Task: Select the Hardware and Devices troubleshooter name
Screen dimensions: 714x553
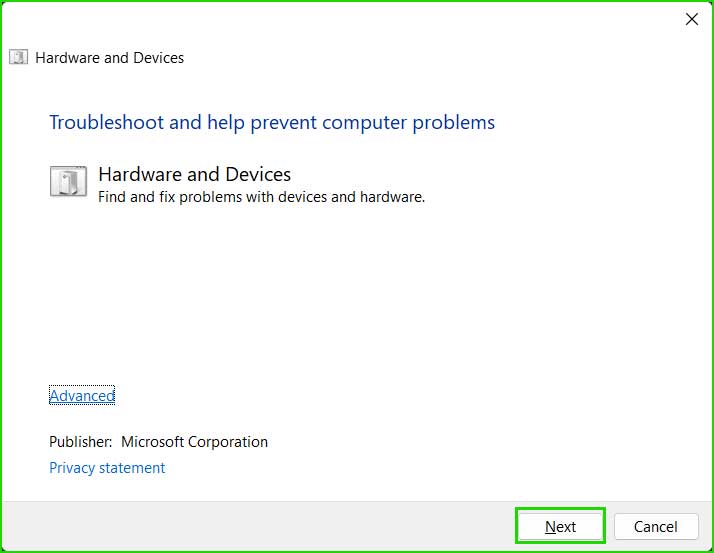Action: [194, 174]
